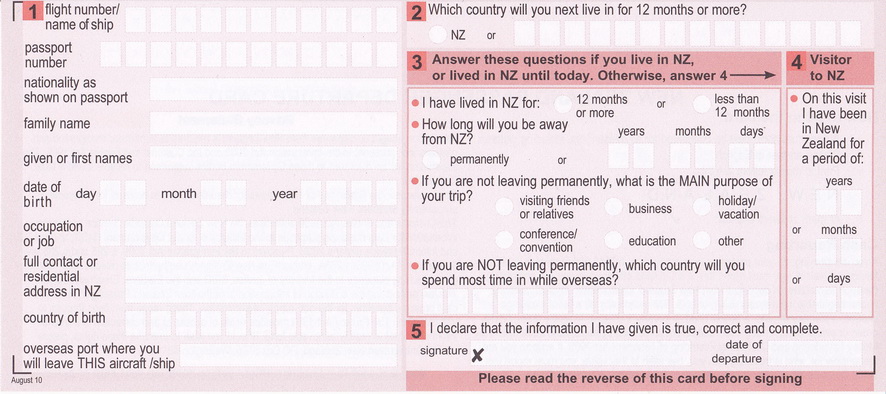Viewport: 886px width, 394px height.
Task: Click the overseas port departure field
Action: coord(289,355)
